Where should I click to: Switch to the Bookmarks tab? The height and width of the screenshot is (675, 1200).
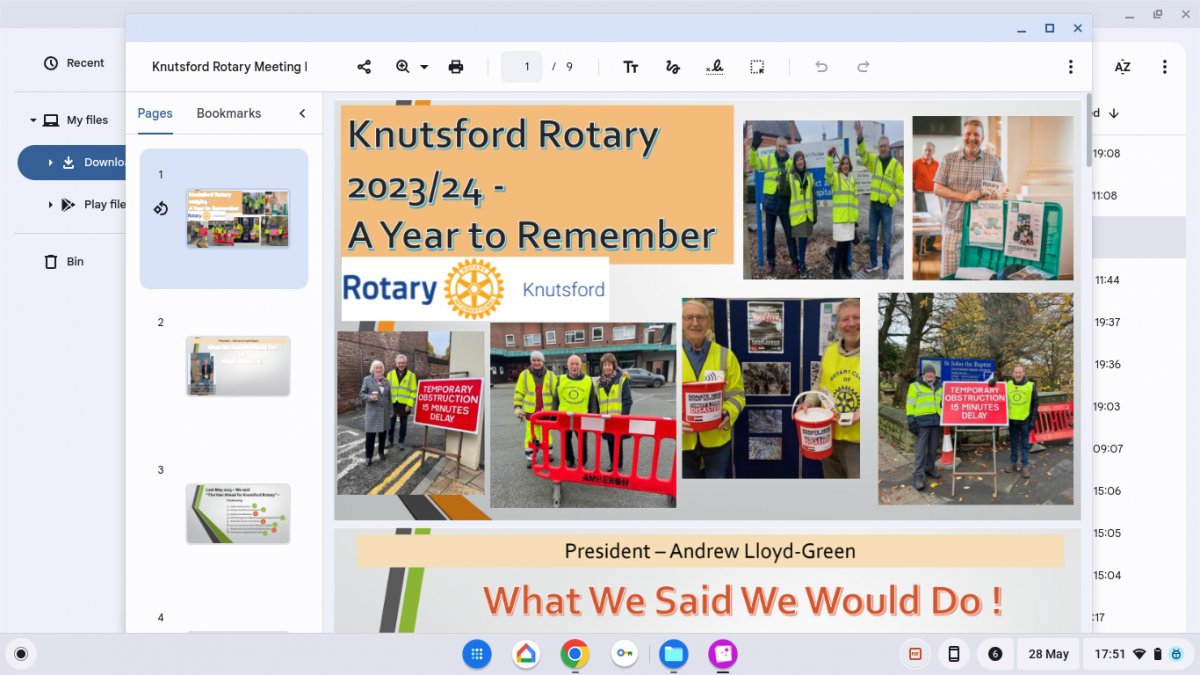tap(229, 113)
